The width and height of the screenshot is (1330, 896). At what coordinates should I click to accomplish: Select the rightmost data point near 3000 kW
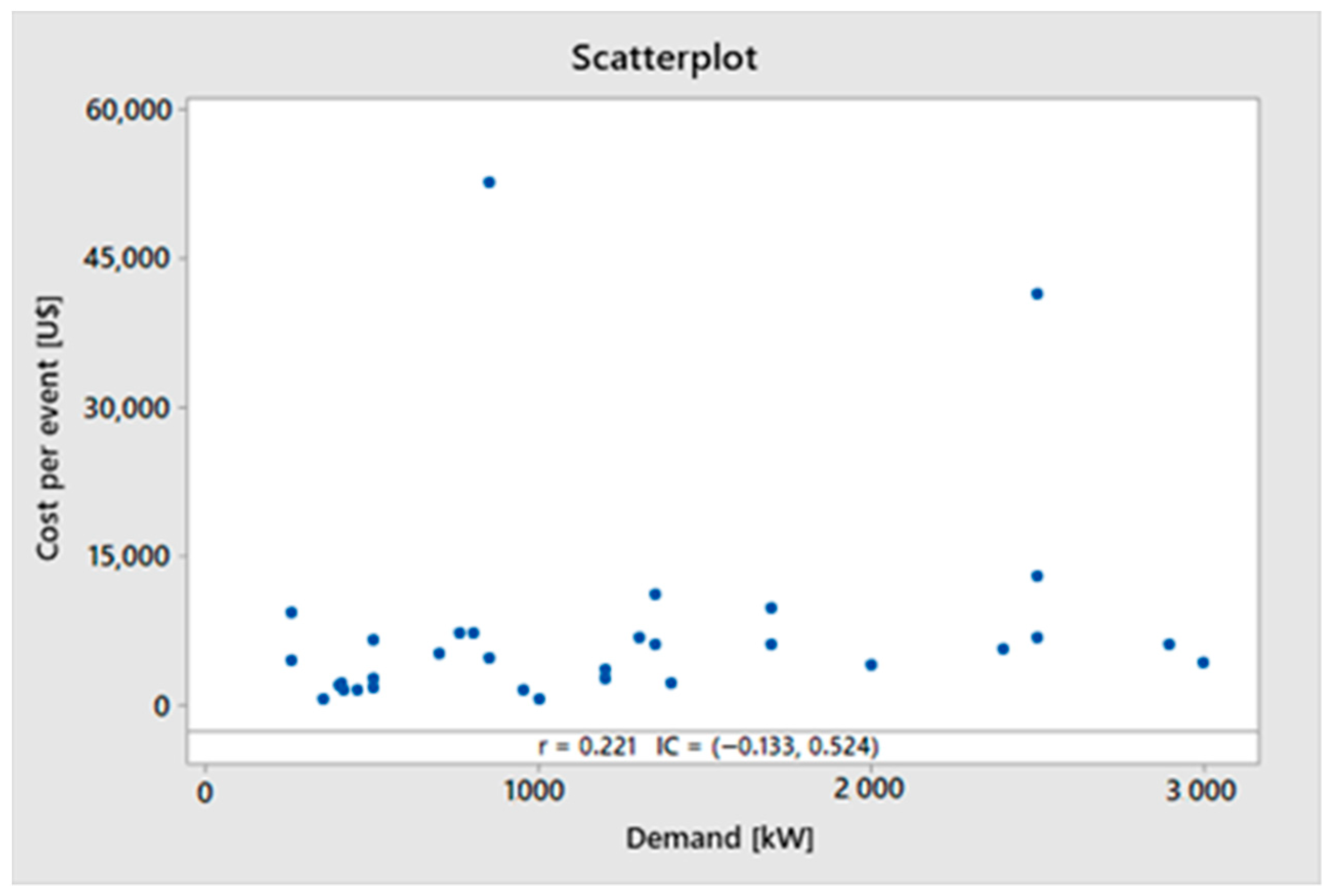1203,662
